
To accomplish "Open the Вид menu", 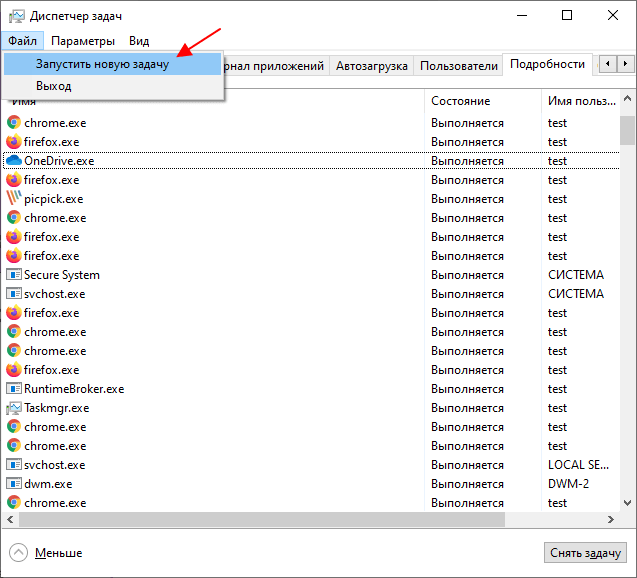I will (x=139, y=41).
